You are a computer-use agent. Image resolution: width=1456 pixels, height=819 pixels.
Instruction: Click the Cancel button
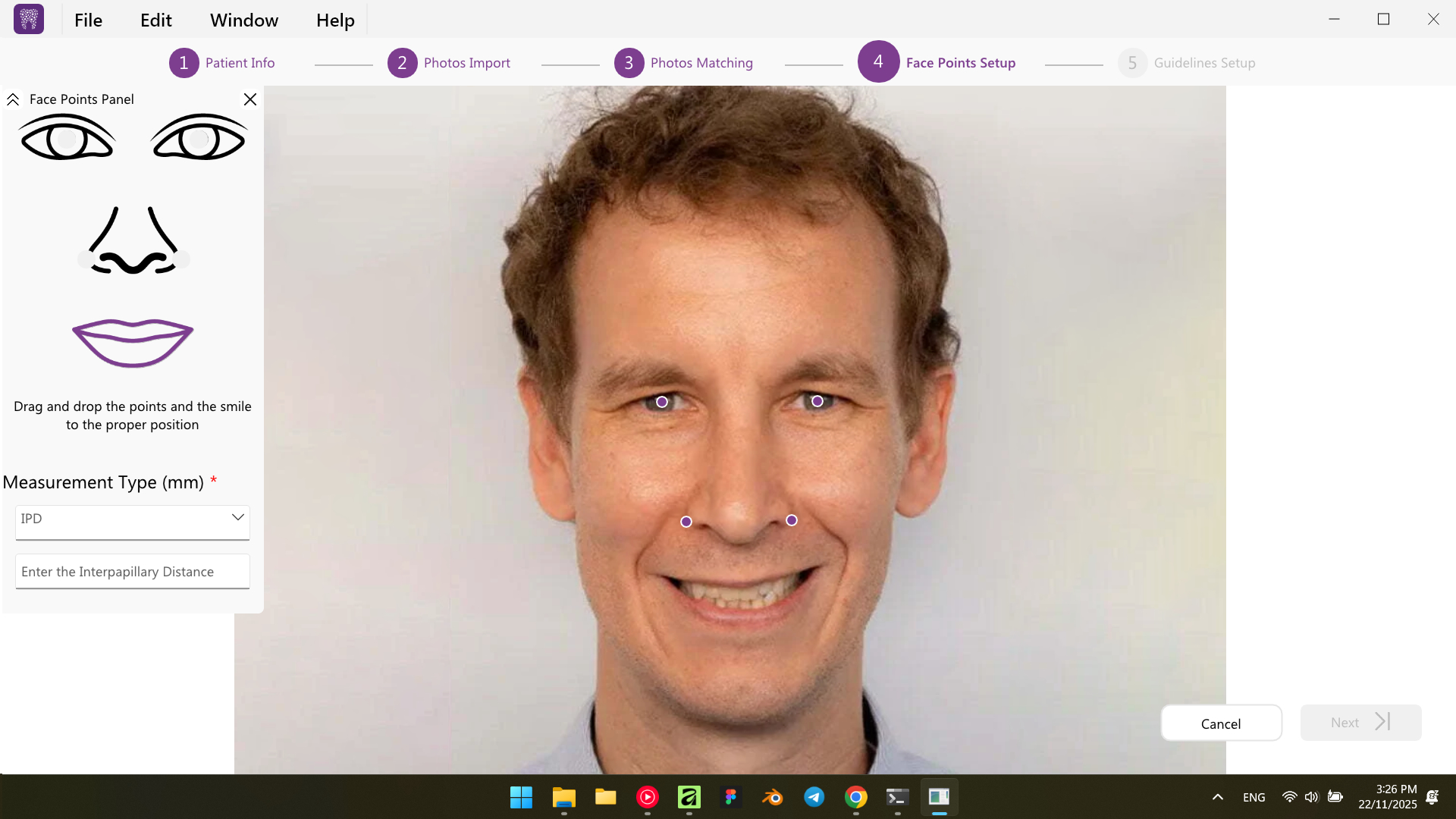click(1220, 723)
